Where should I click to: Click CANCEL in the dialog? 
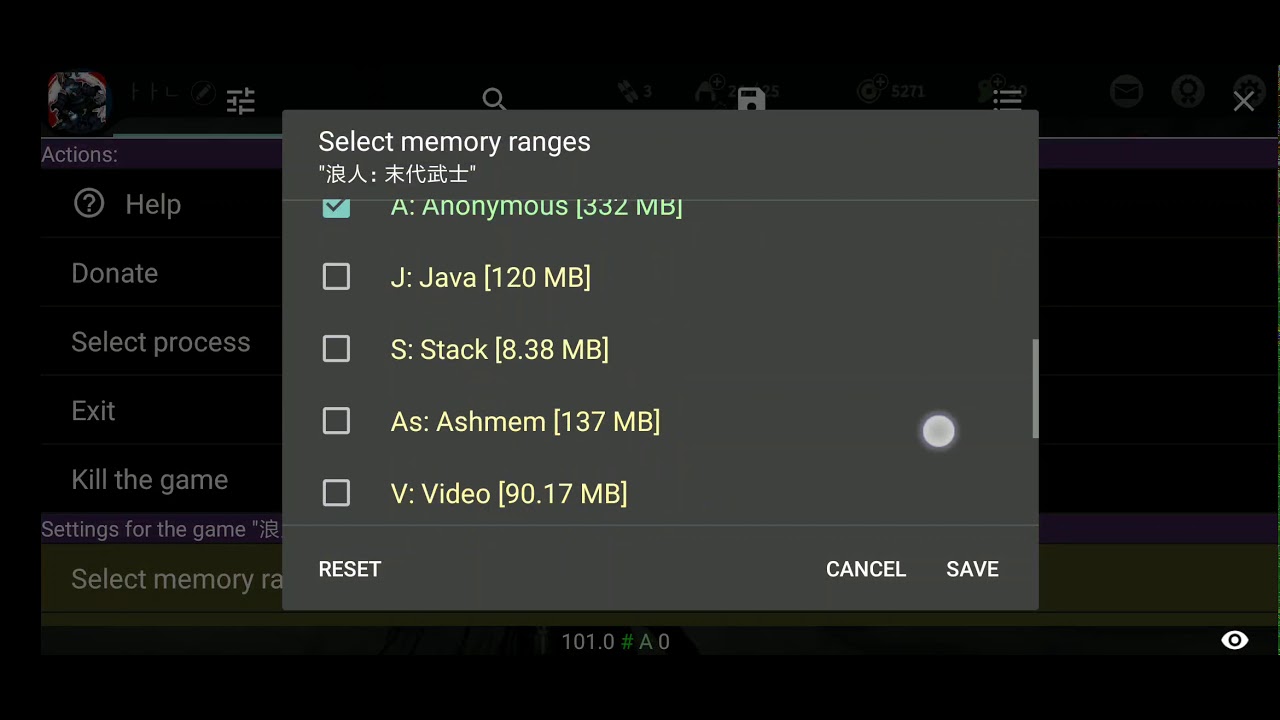865,569
